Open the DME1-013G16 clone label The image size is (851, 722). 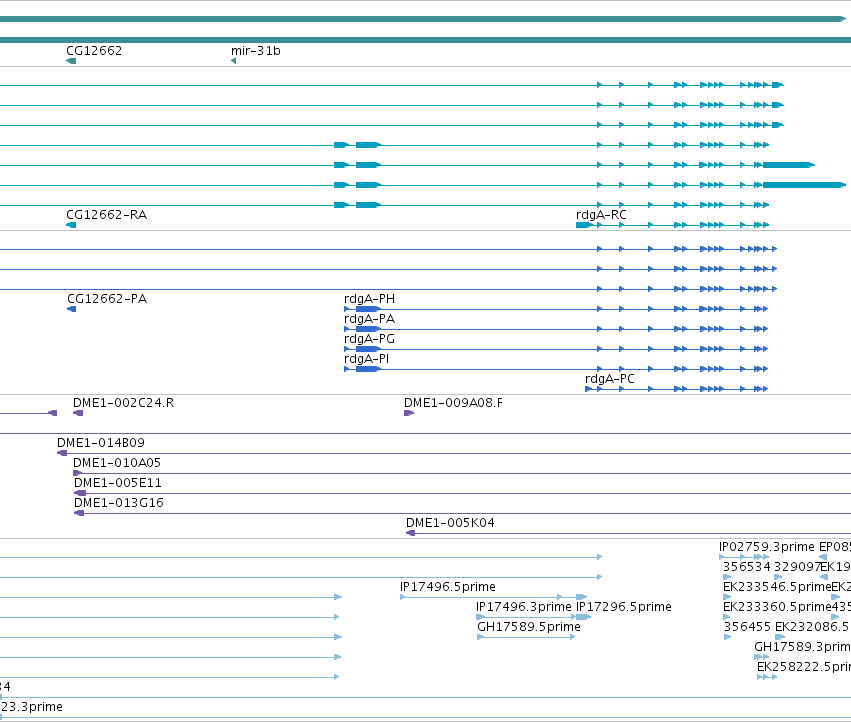(x=119, y=503)
